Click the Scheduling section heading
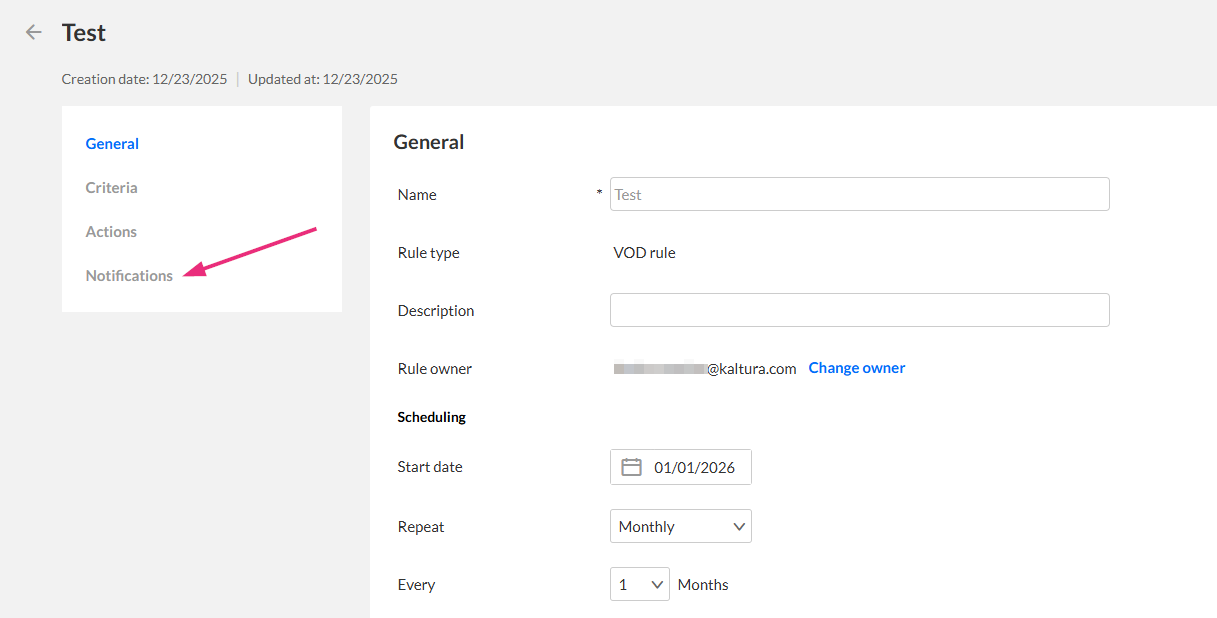The image size is (1217, 618). pyautogui.click(x=432, y=417)
